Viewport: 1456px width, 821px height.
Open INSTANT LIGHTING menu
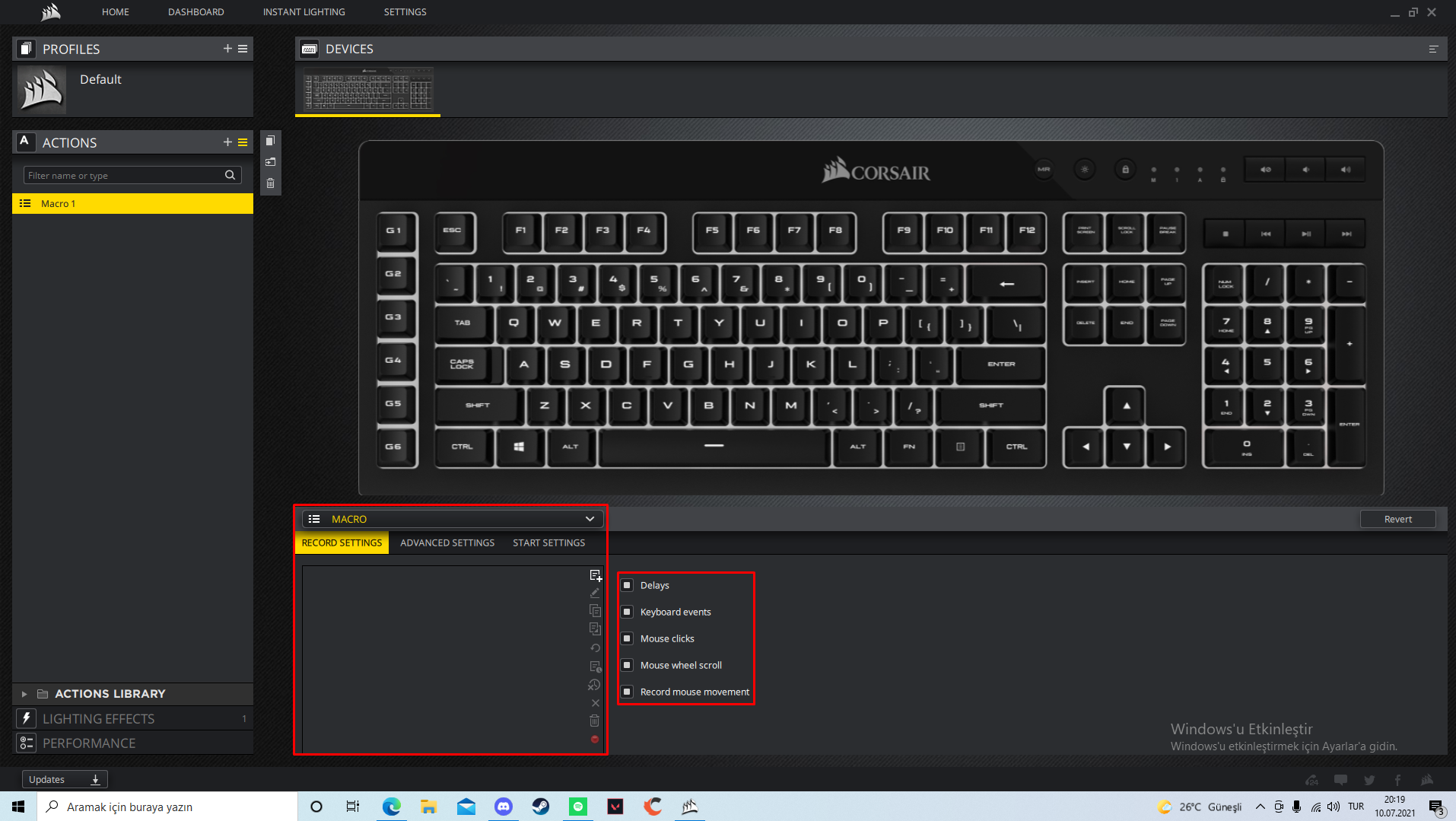pos(304,12)
